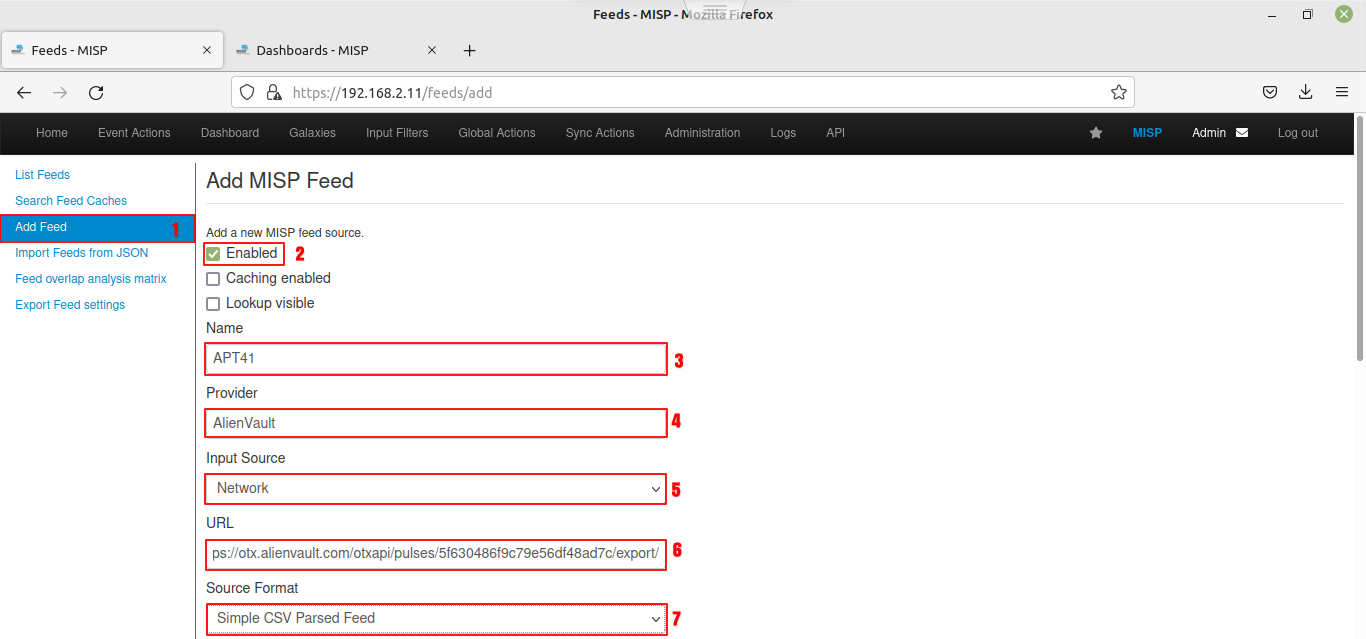
Task: Uncheck the Enabled checkbox
Action: coord(213,254)
